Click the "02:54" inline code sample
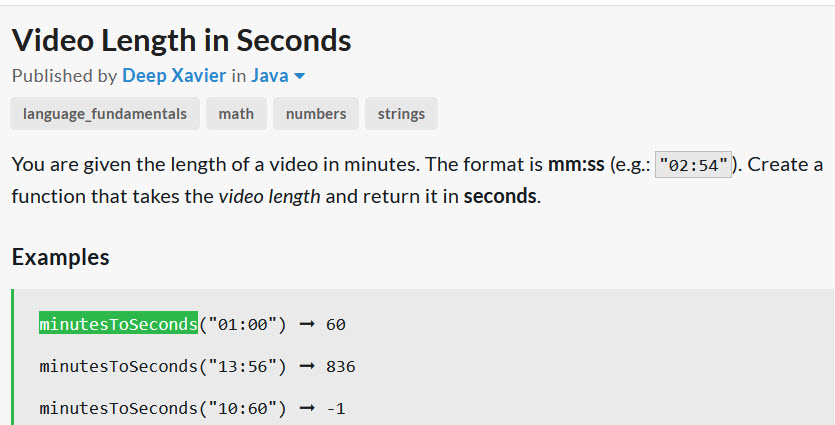The height and width of the screenshot is (425, 835). tap(693, 165)
